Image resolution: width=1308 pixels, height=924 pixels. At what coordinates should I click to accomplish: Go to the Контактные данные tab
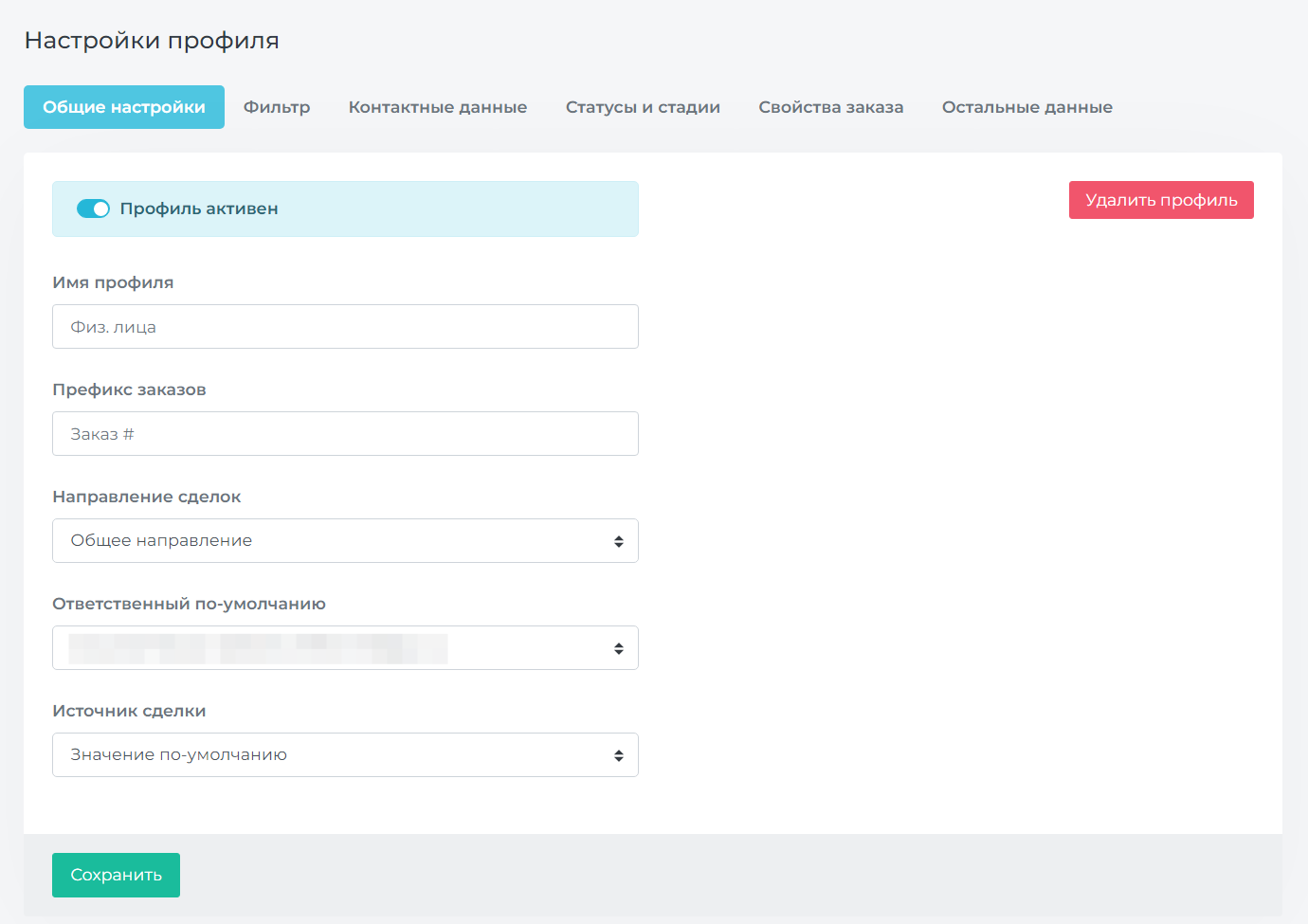[x=437, y=107]
